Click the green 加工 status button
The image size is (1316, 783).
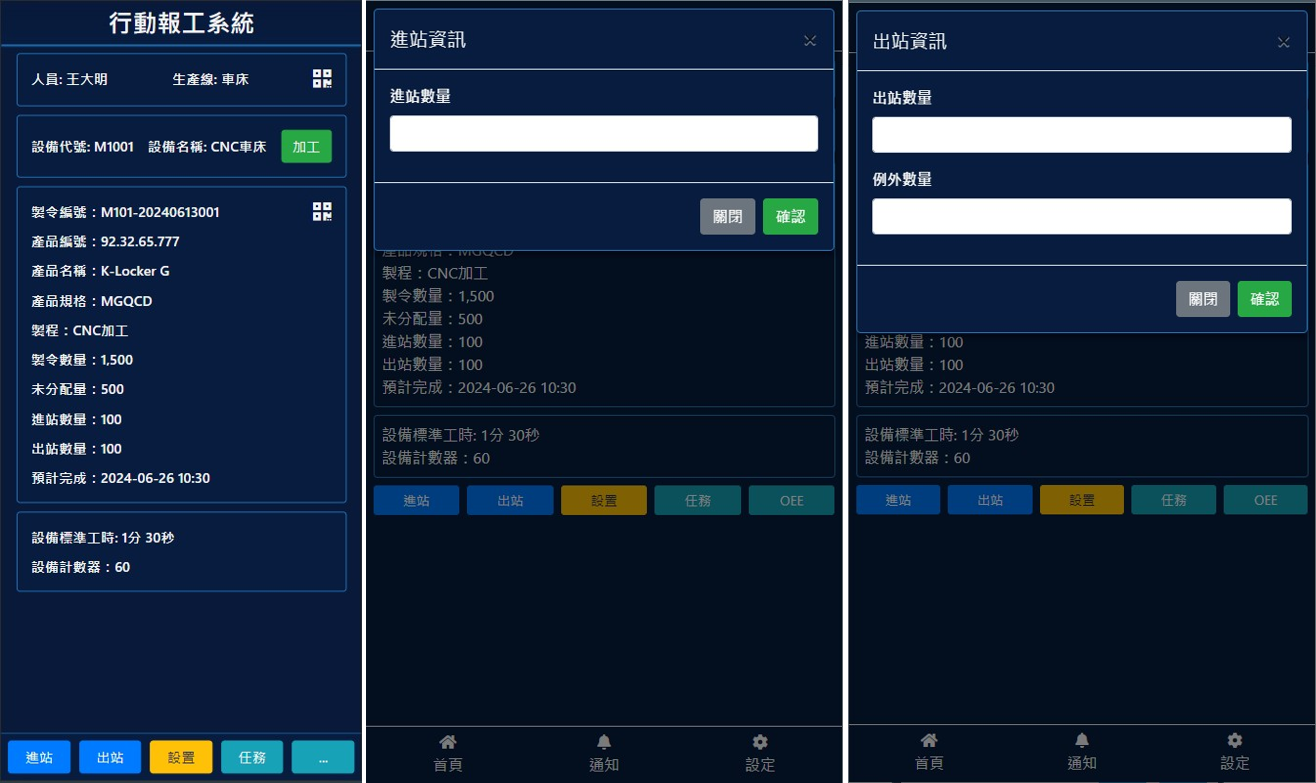click(x=306, y=147)
